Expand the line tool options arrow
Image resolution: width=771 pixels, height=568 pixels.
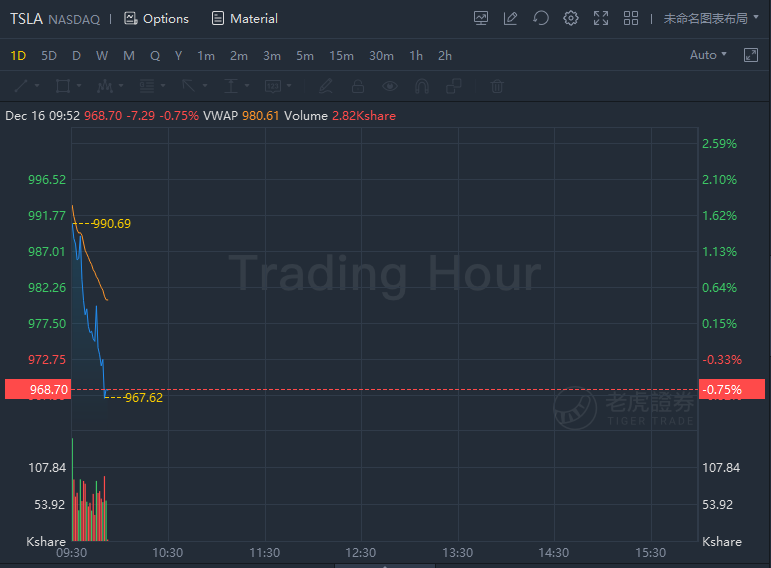[x=37, y=86]
